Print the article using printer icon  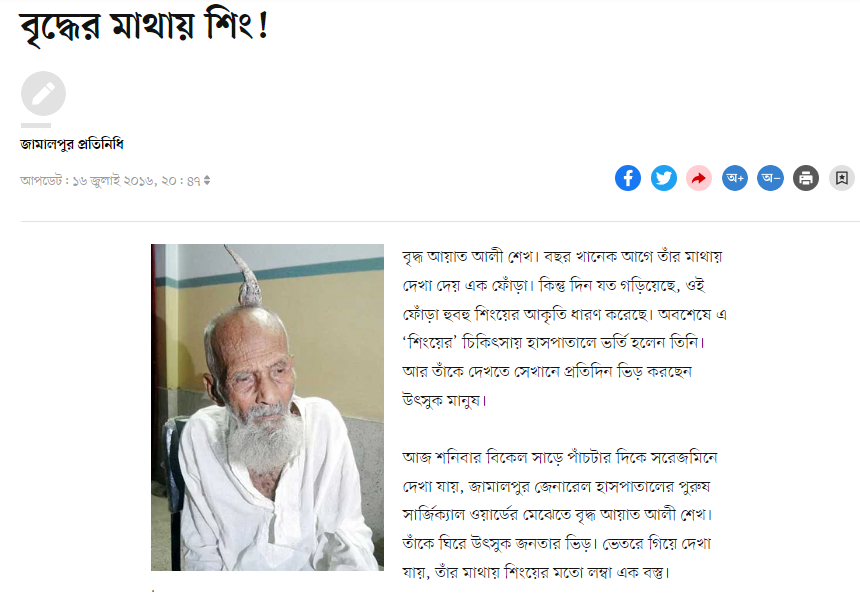806,178
